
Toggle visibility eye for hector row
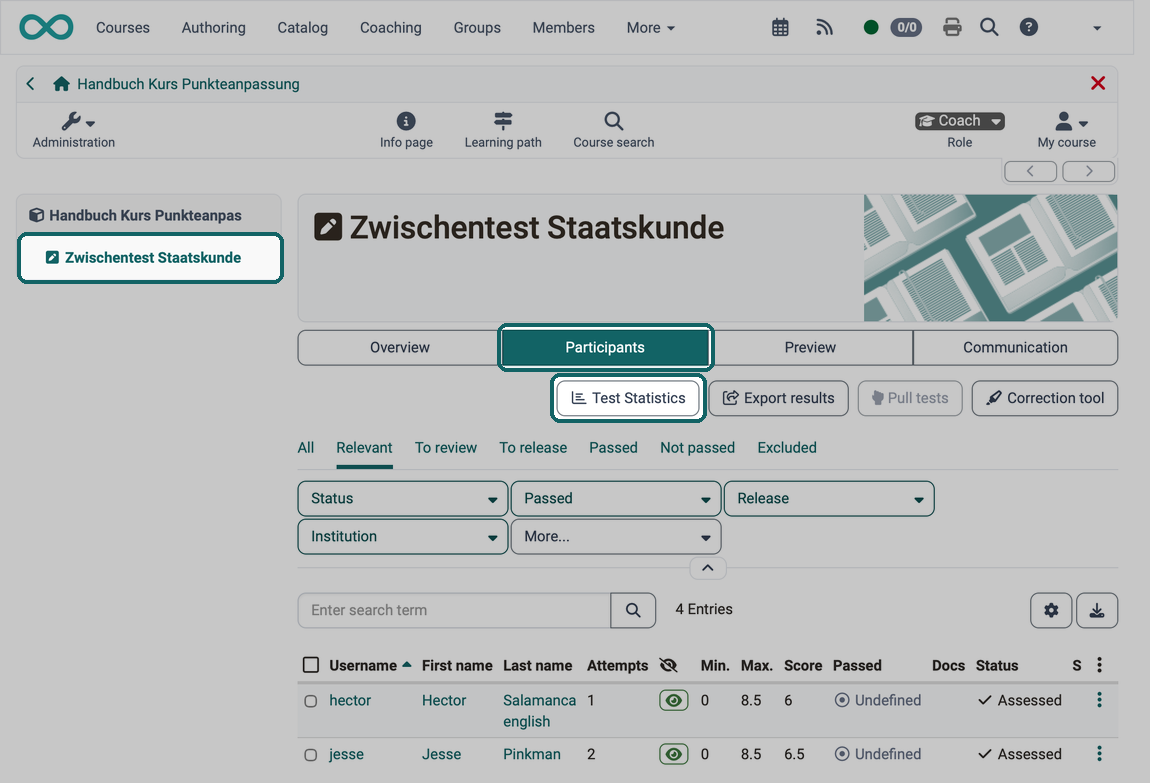674,700
